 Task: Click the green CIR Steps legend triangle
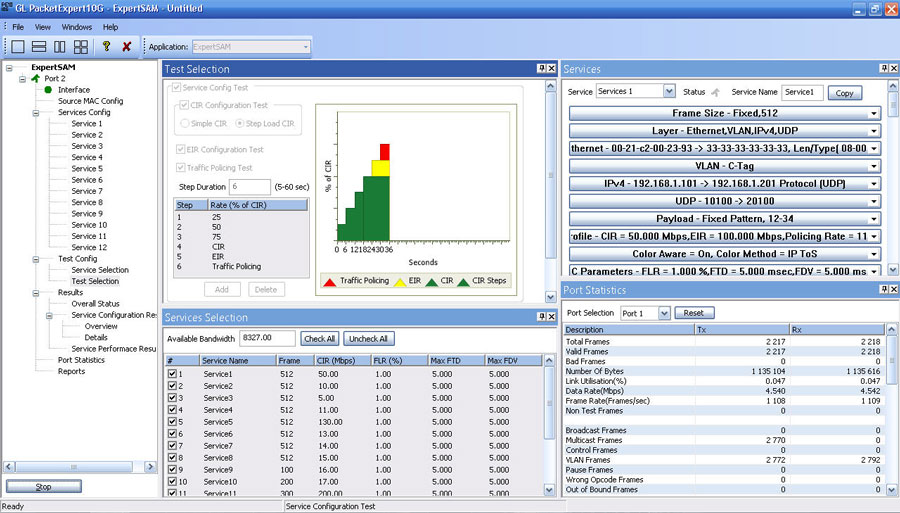click(x=463, y=282)
